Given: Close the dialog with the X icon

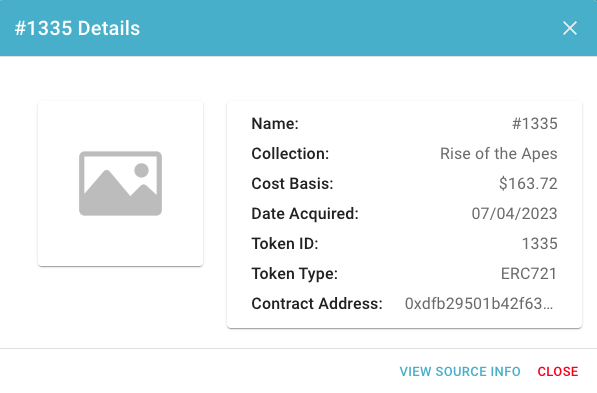Looking at the screenshot, I should click(570, 28).
